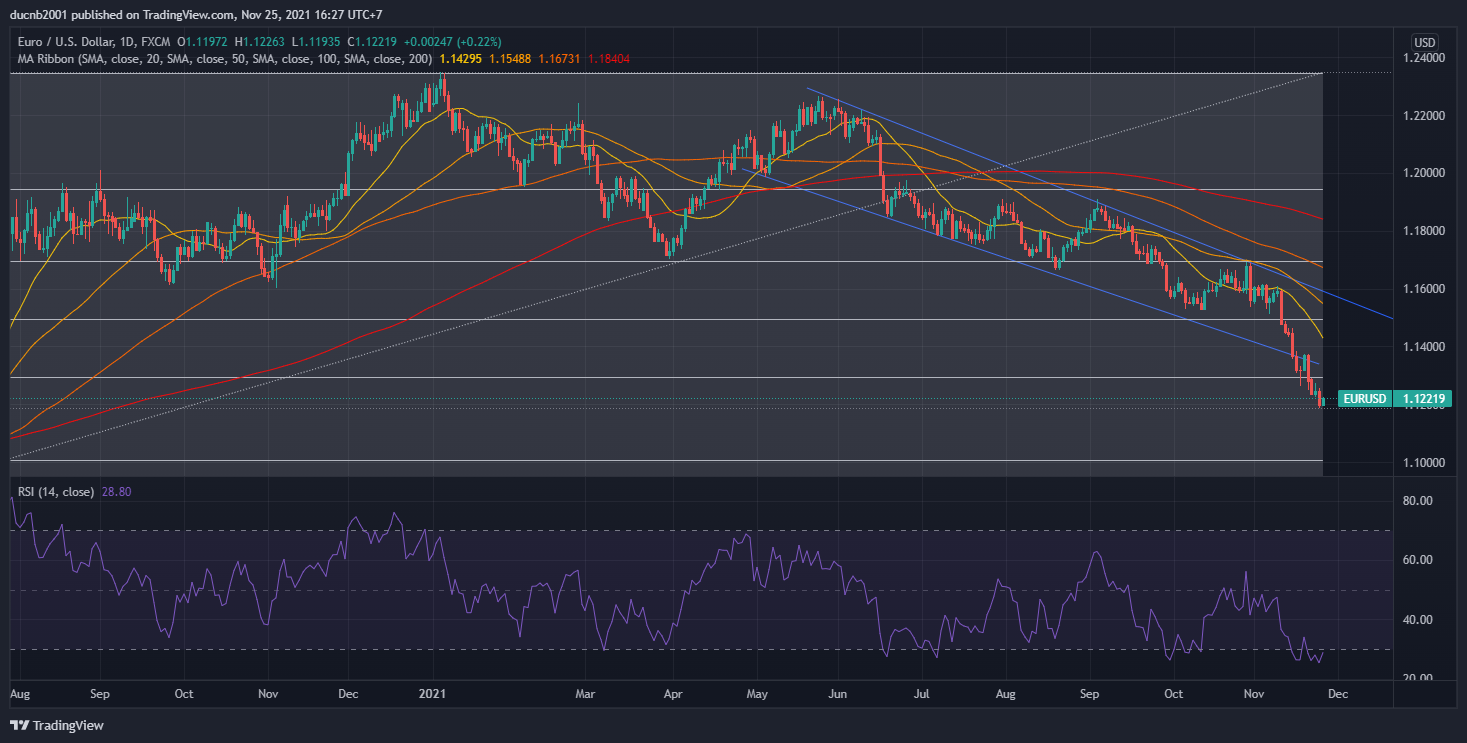The height and width of the screenshot is (743, 1467).
Task: Click the 1.16000 price axis label
Action: [x=1425, y=289]
